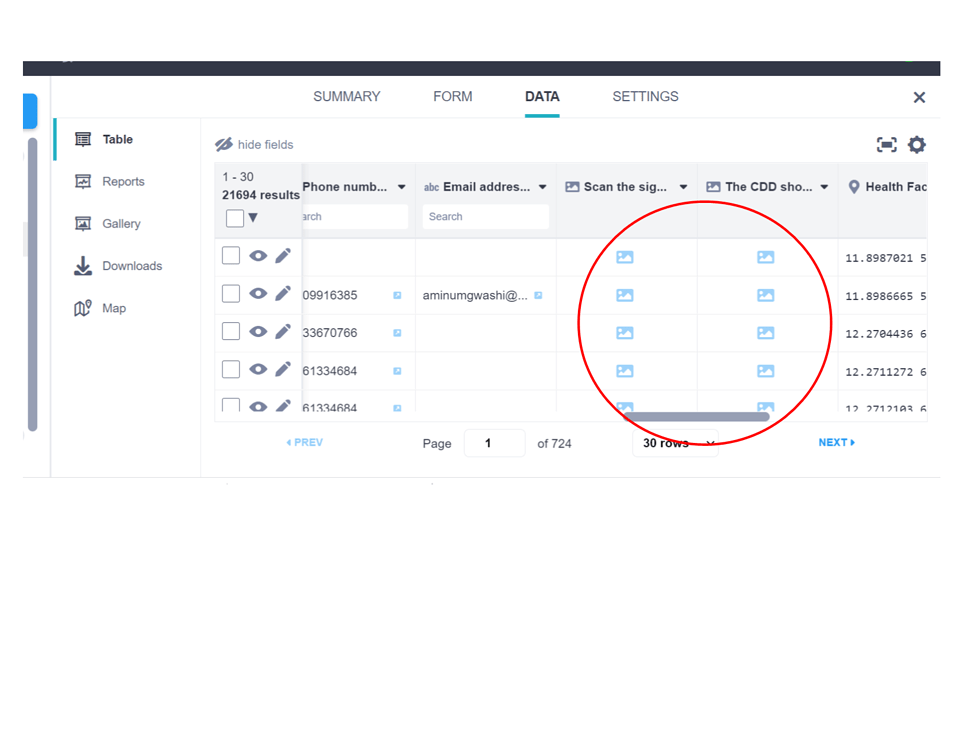The image size is (970, 750).
Task: Click the Search field under Email address
Action: coord(485,216)
